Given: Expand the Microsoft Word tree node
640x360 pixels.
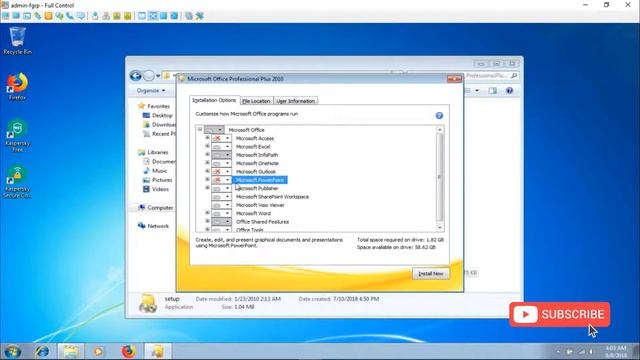Looking at the screenshot, I should [207, 213].
